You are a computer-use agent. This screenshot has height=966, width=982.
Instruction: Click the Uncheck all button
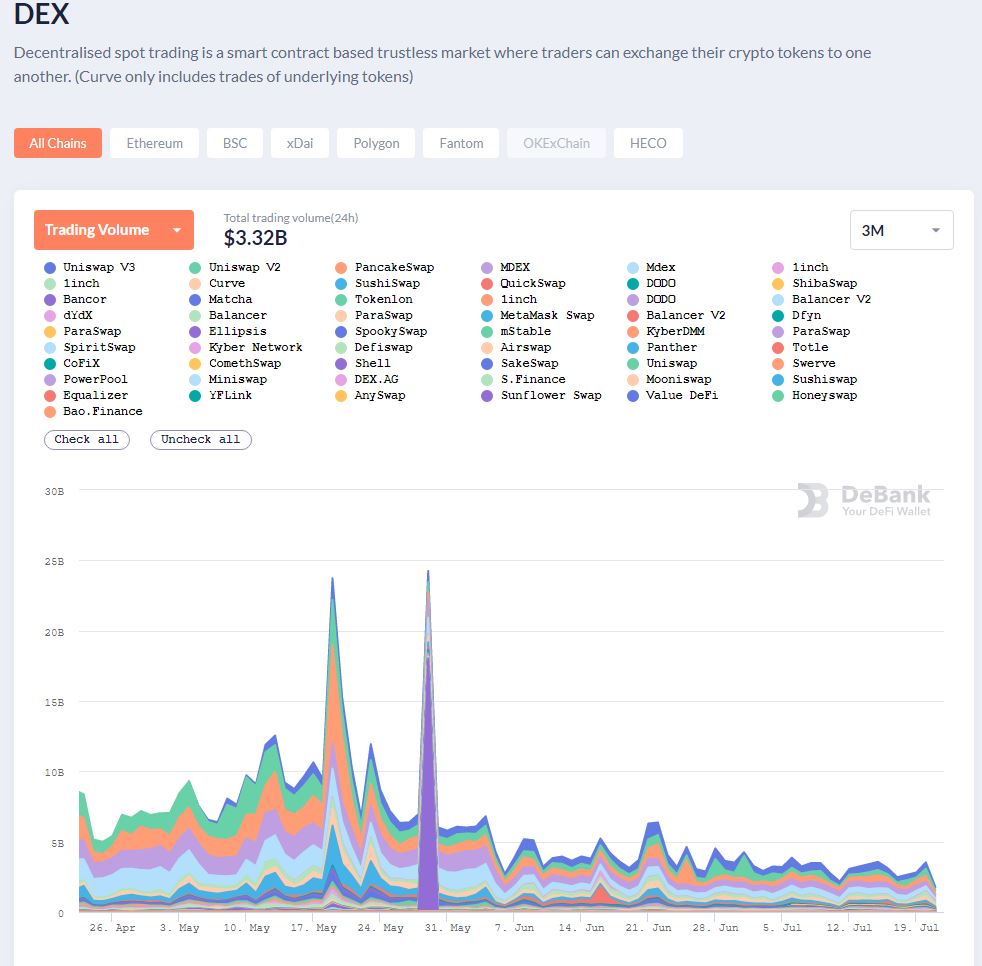click(x=200, y=440)
